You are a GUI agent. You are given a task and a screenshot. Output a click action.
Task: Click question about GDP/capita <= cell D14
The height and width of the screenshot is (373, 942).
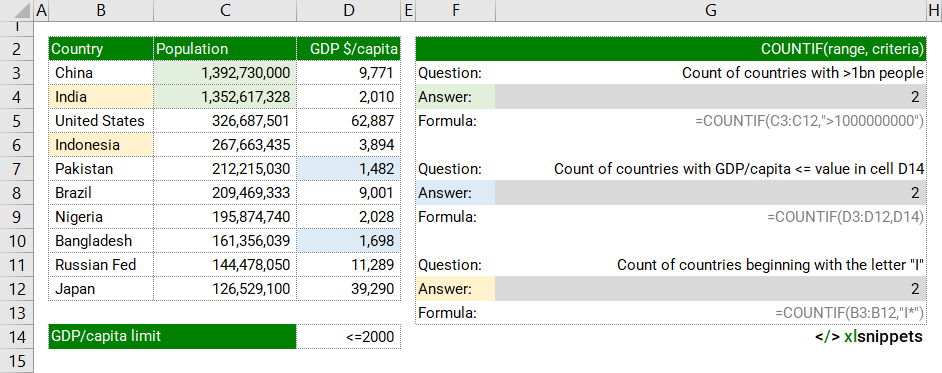[739, 169]
